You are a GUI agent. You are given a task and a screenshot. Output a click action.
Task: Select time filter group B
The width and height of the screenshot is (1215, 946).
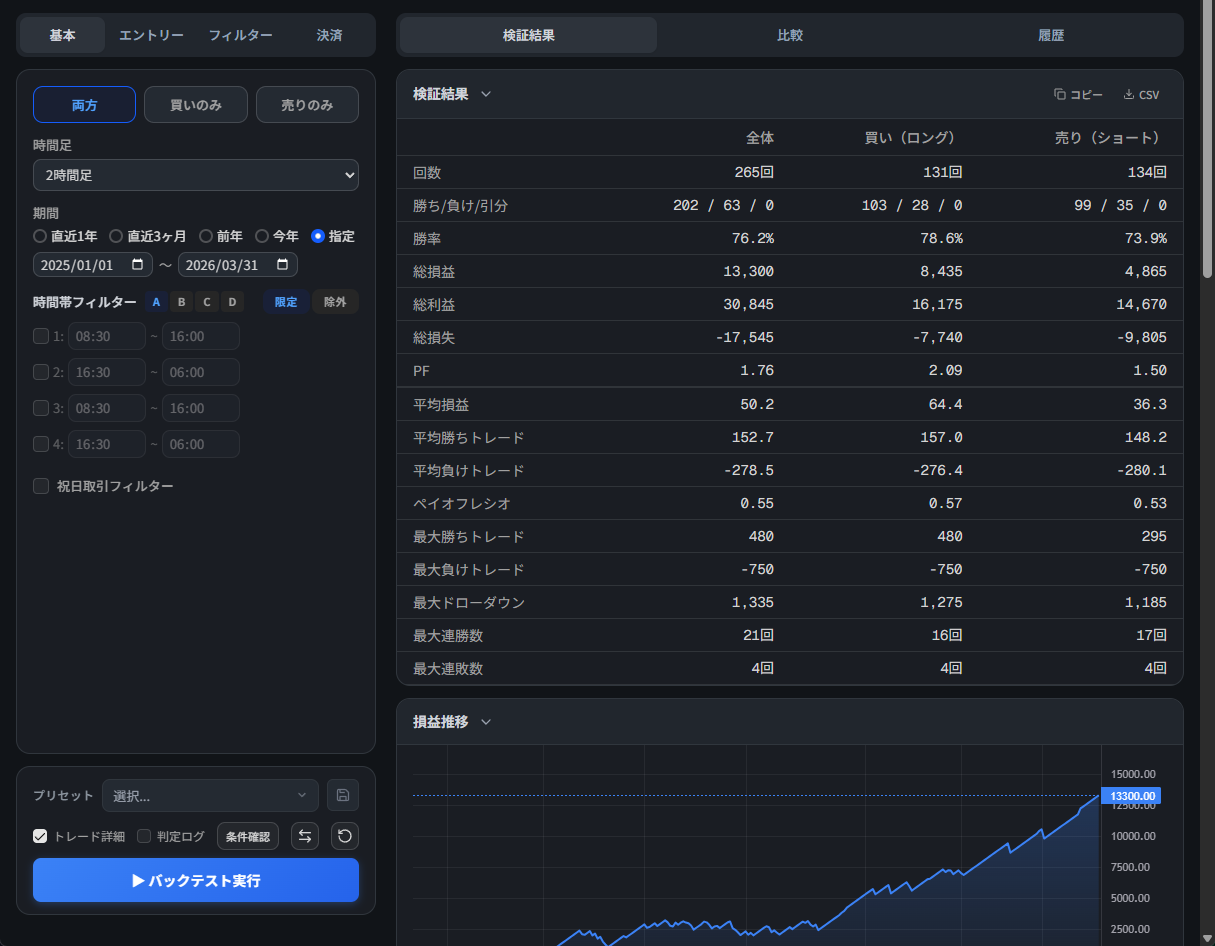pos(182,302)
